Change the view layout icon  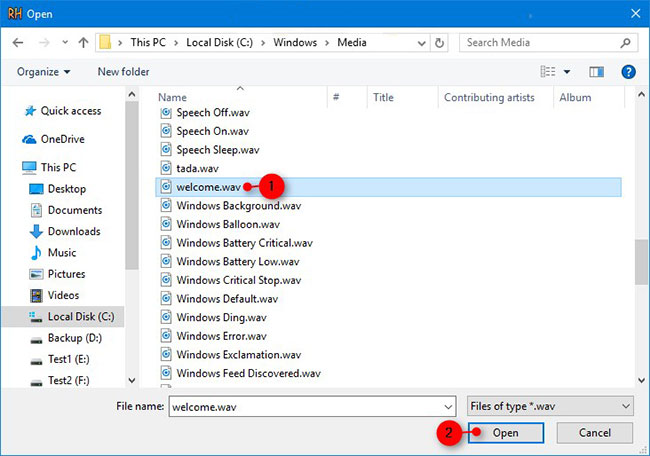(x=548, y=72)
